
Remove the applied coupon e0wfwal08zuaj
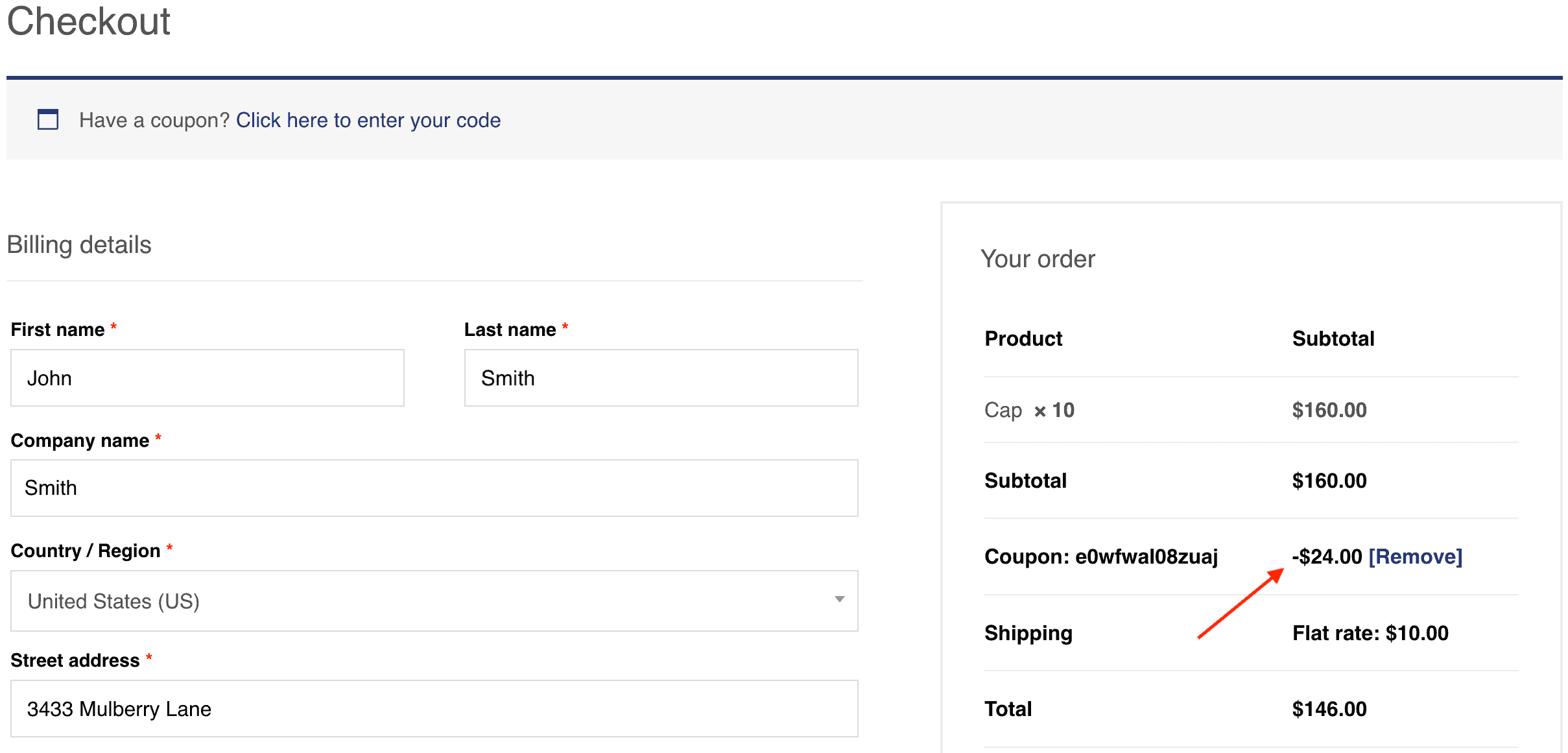[1415, 556]
